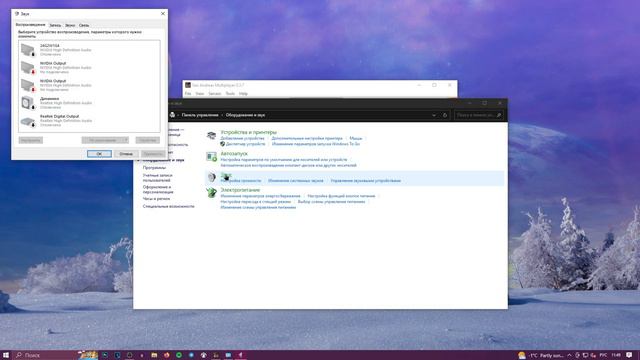Viewport: 640px width, 360px height.
Task: Open Firefox icon on the taskbar
Action: [167, 355]
